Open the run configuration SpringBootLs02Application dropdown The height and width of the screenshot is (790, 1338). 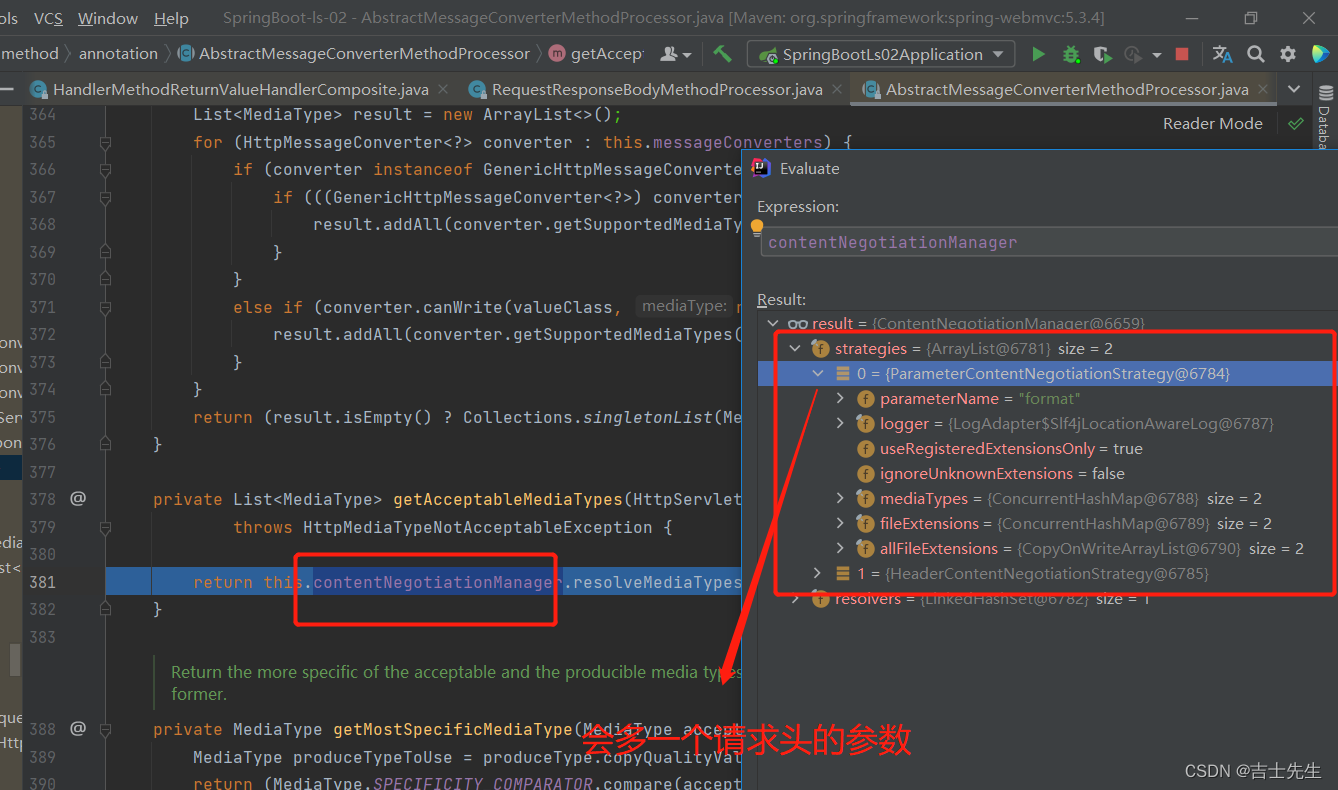click(883, 54)
